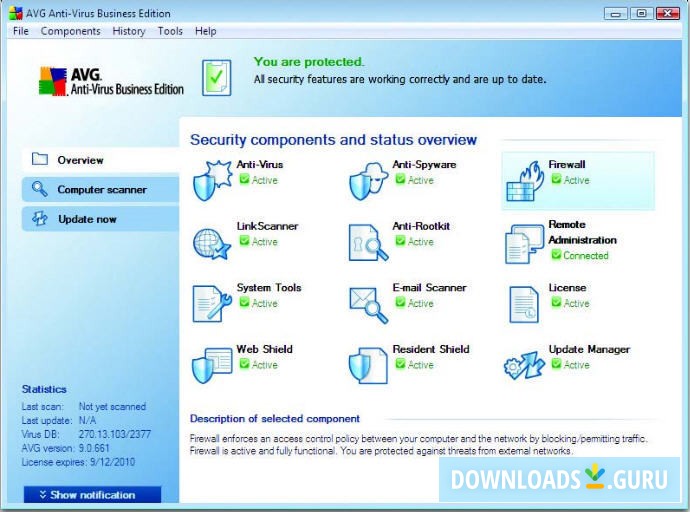Click 'Security components and status overview' heading
The width and height of the screenshot is (690, 512).
[333, 140]
